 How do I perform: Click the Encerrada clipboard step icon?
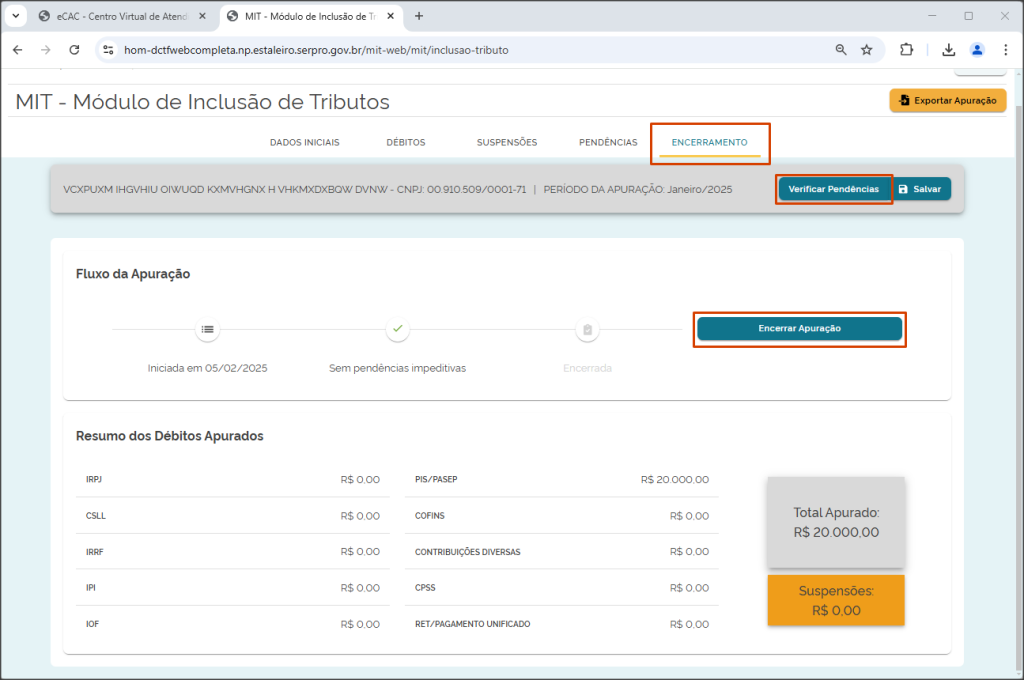[x=588, y=330]
